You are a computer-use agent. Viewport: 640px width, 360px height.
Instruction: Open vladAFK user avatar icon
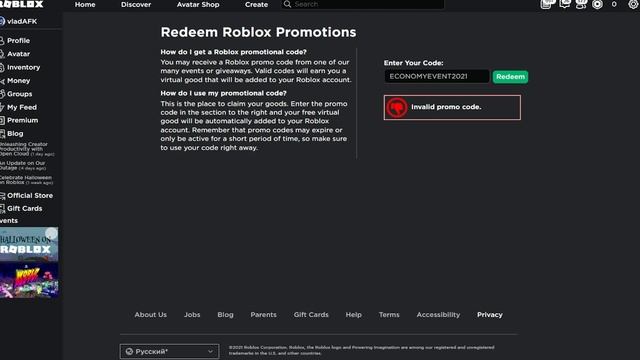click(2, 21)
